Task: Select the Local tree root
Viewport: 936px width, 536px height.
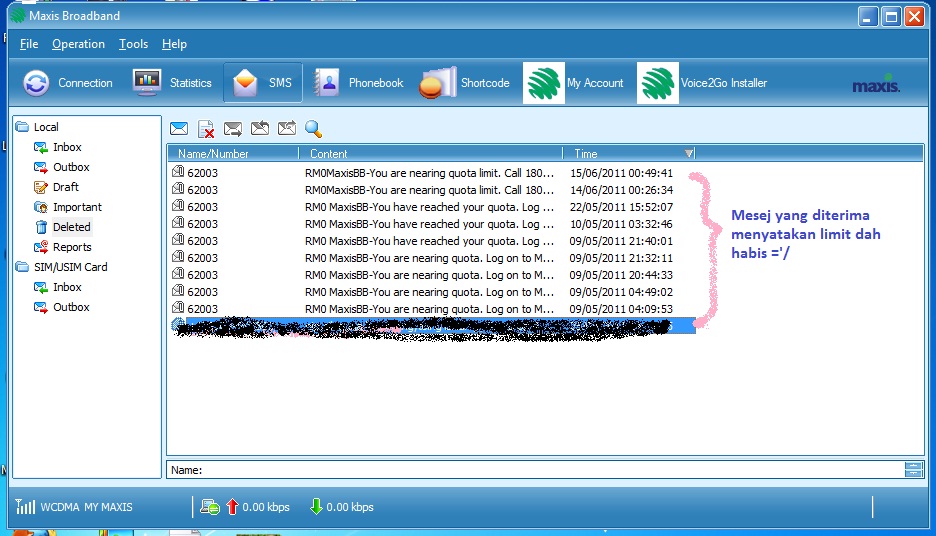Action: pos(46,127)
